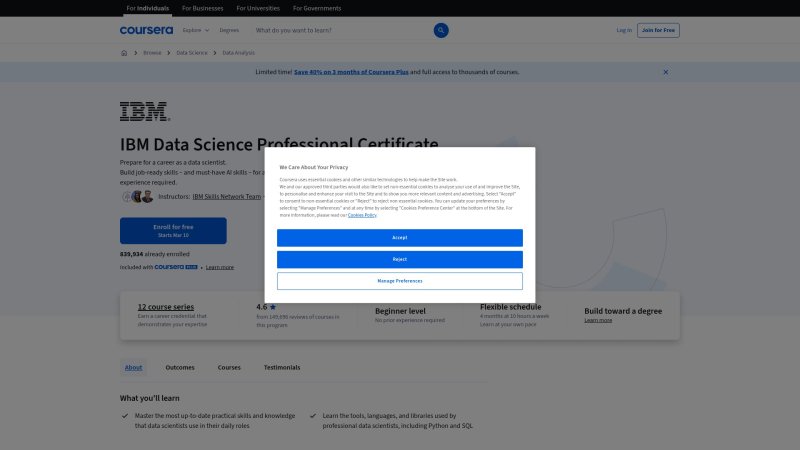The image size is (800, 450).
Task: Click Learn more under Build toward a degree
Action: pyautogui.click(x=598, y=320)
